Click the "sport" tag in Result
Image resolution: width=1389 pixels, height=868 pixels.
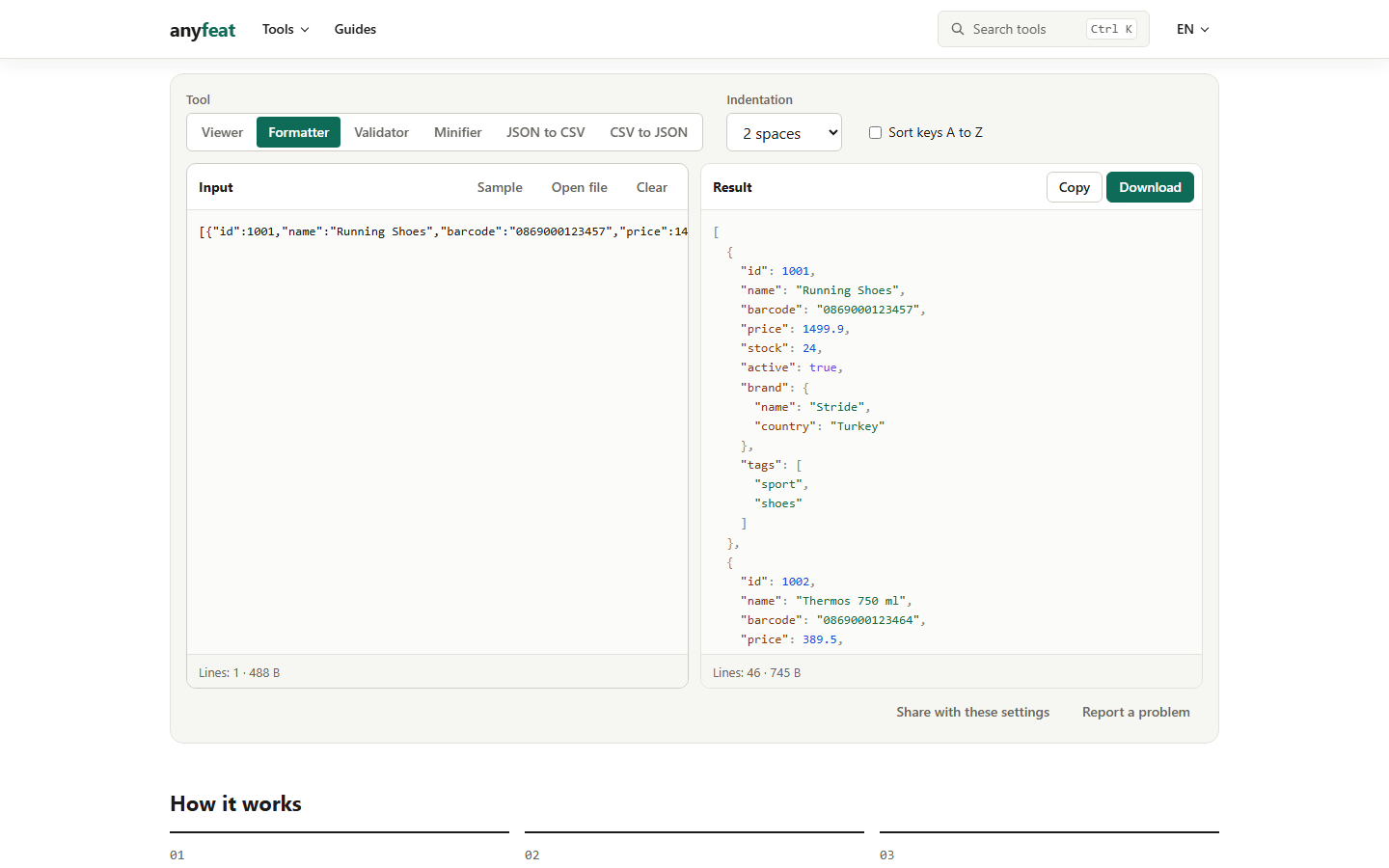pyautogui.click(x=778, y=484)
